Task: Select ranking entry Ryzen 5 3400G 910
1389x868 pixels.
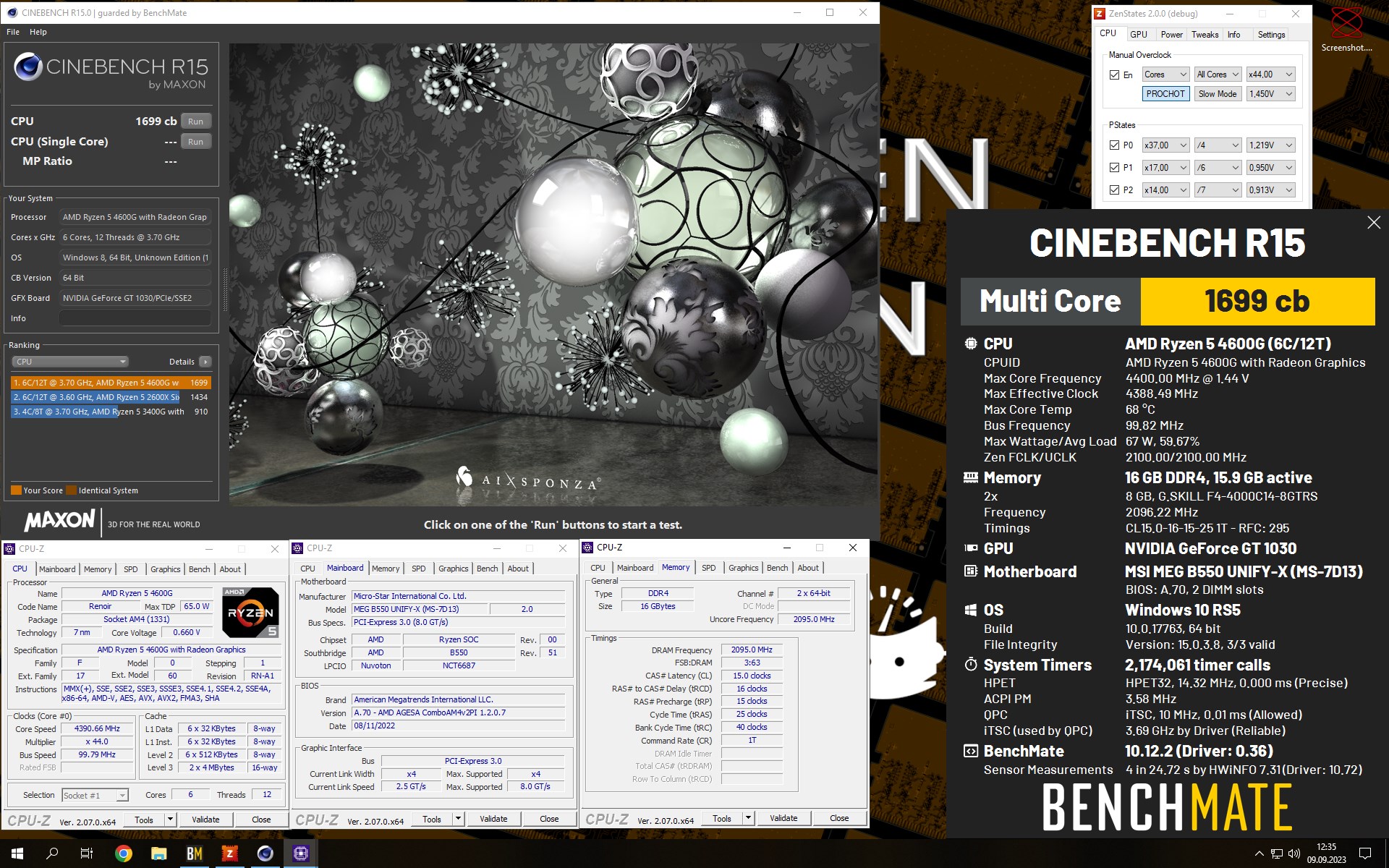Action: (x=111, y=412)
